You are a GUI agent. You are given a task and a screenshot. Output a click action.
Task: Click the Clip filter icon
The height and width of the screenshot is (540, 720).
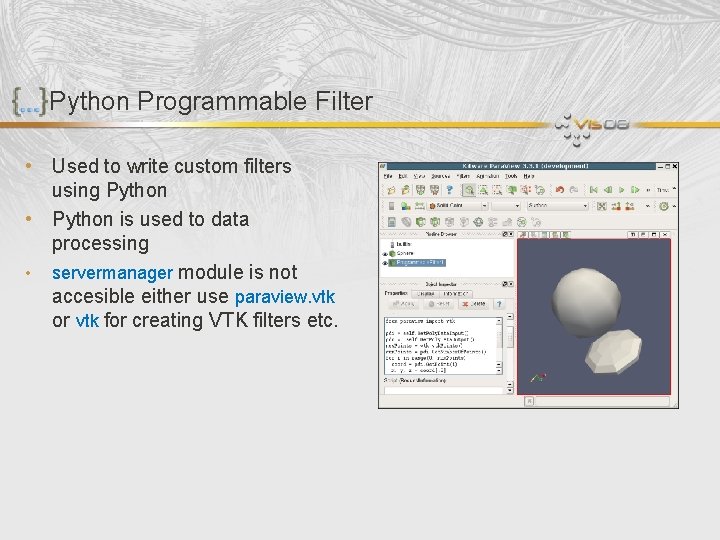tap(421, 222)
